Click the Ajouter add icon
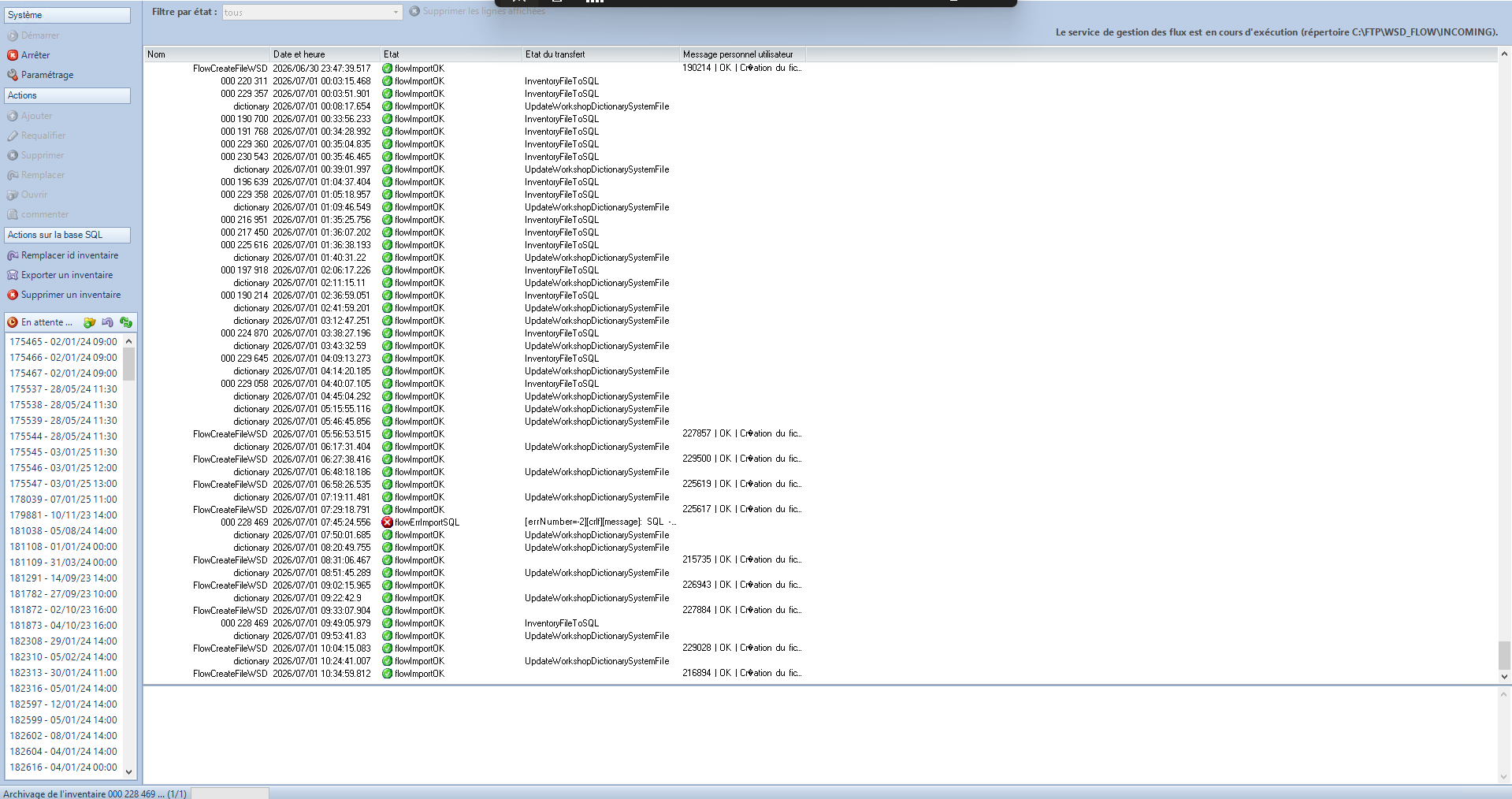Viewport: 1512px width, 799px height. pos(13,116)
